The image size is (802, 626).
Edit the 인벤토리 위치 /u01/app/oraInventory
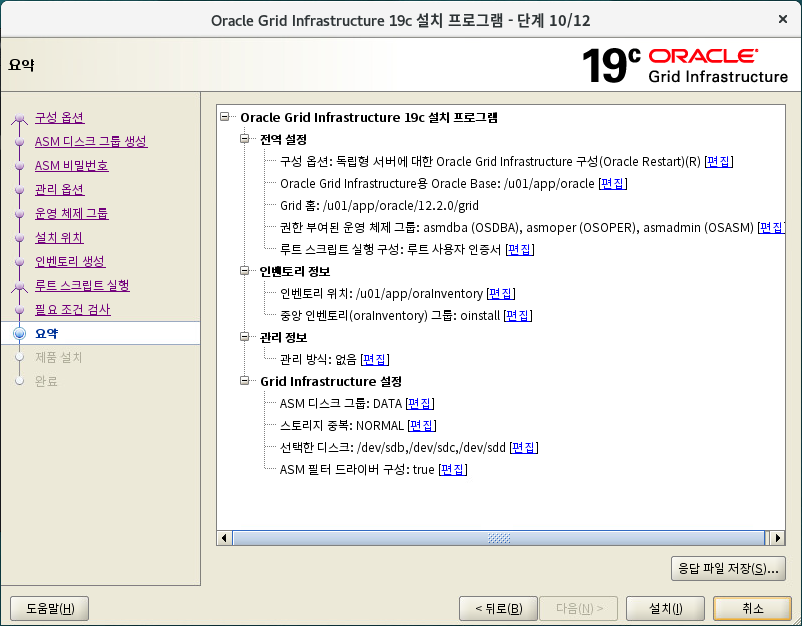(501, 294)
